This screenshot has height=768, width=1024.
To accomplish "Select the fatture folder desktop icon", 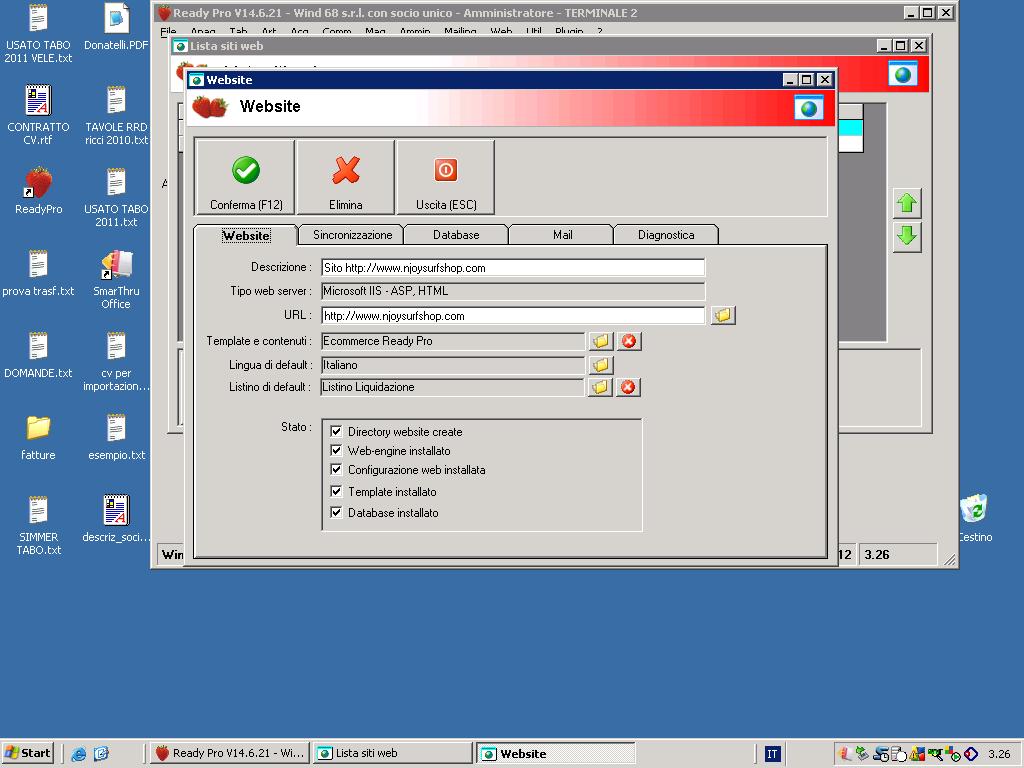I will click(38, 437).
